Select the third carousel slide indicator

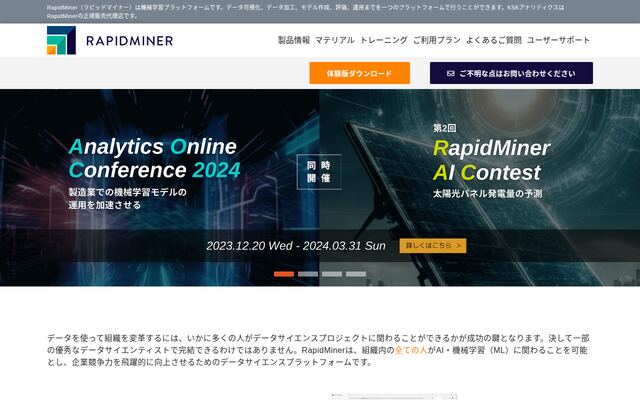(x=332, y=274)
